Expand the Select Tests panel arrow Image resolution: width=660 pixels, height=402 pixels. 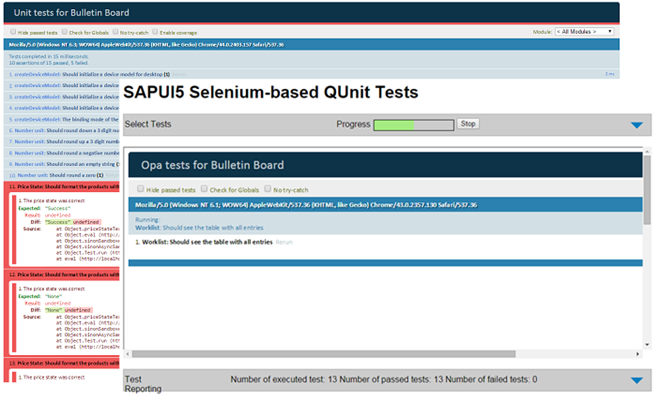coord(637,125)
